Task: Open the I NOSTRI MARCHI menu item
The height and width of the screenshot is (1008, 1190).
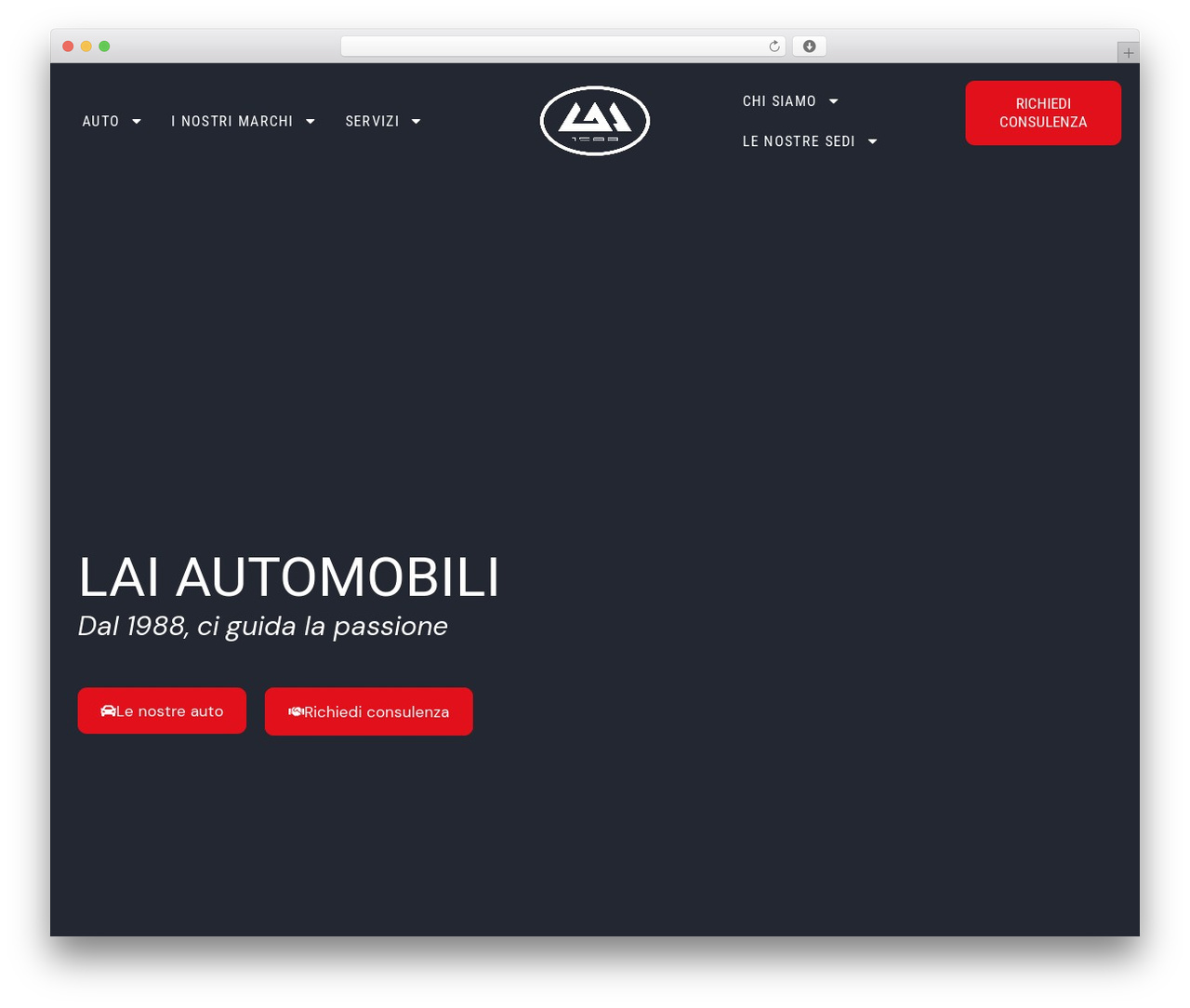Action: [232, 122]
